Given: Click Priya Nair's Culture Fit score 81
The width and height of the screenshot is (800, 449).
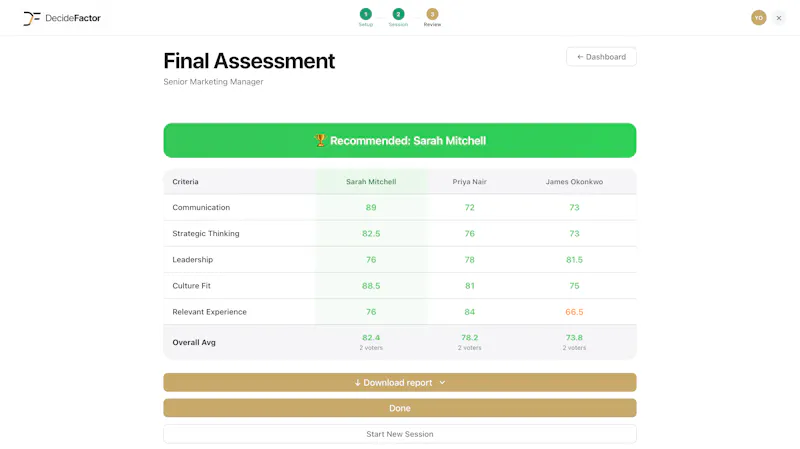Looking at the screenshot, I should point(469,286).
